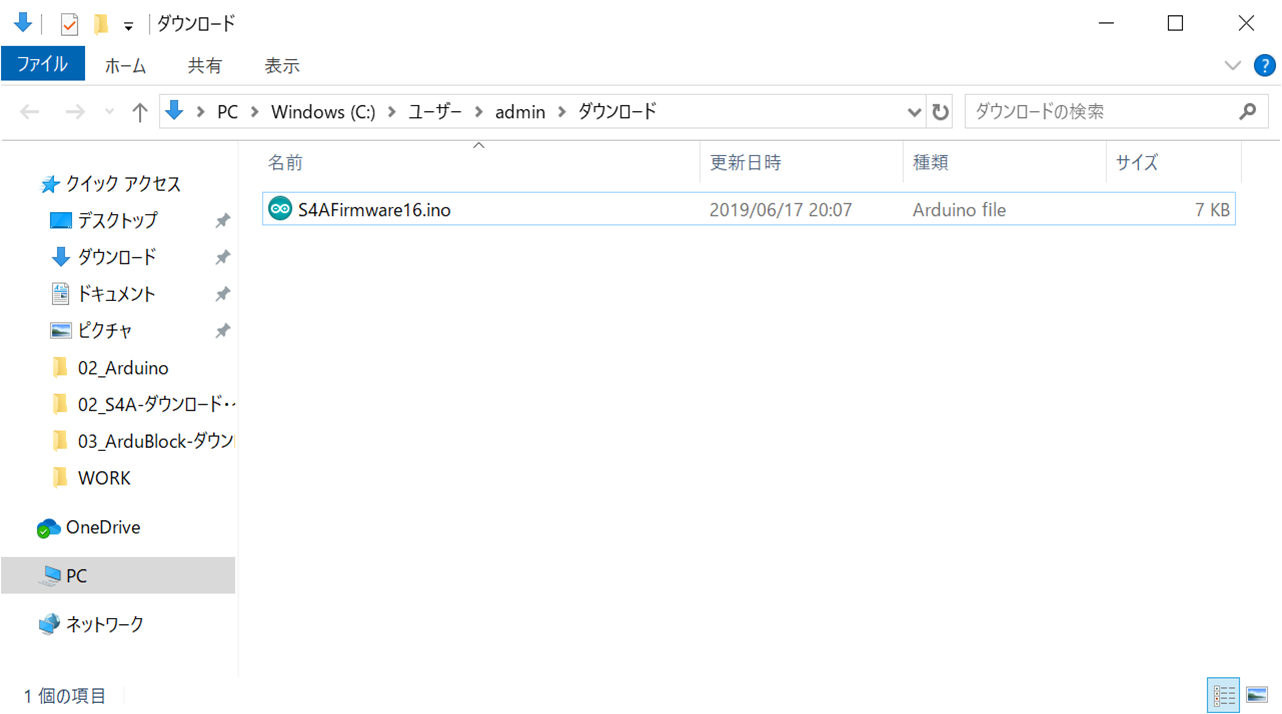The image size is (1282, 714).
Task: Select the Arduino icon beside S4AFirmware16.ino
Action: [279, 209]
